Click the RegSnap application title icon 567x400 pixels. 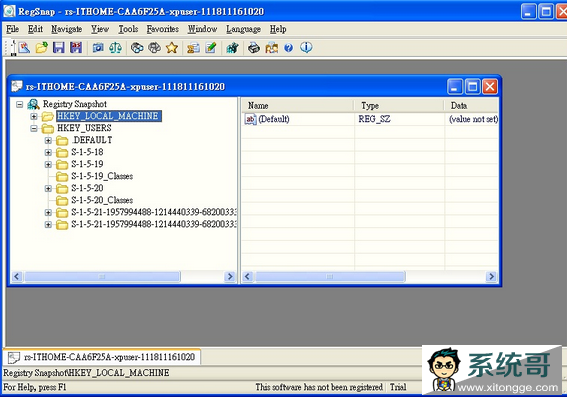point(9,11)
